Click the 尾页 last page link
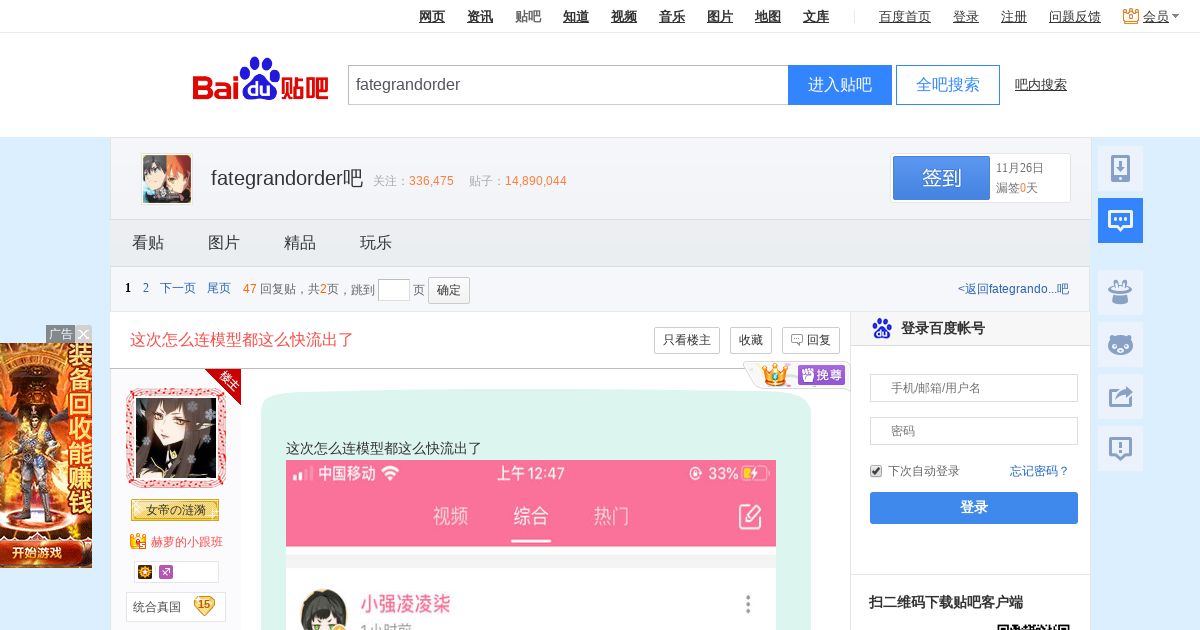 pos(219,288)
